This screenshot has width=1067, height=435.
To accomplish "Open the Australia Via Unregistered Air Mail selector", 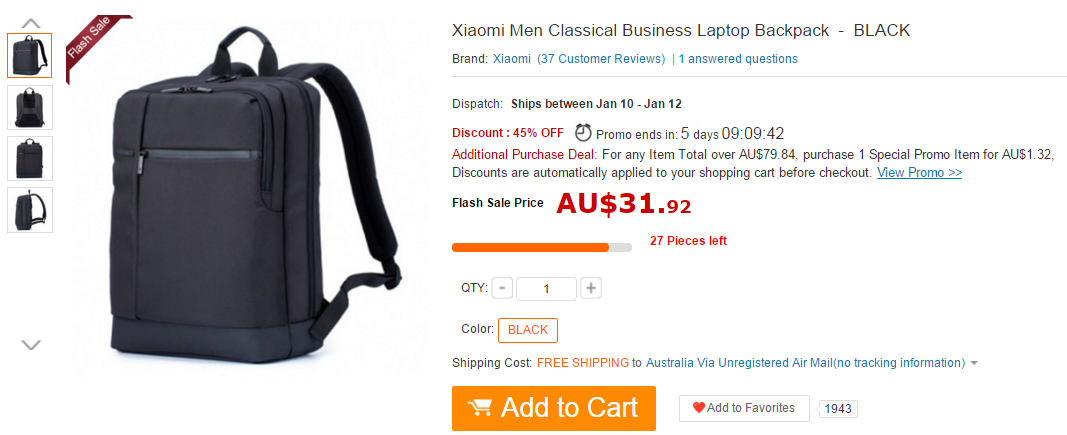I will click(x=806, y=363).
